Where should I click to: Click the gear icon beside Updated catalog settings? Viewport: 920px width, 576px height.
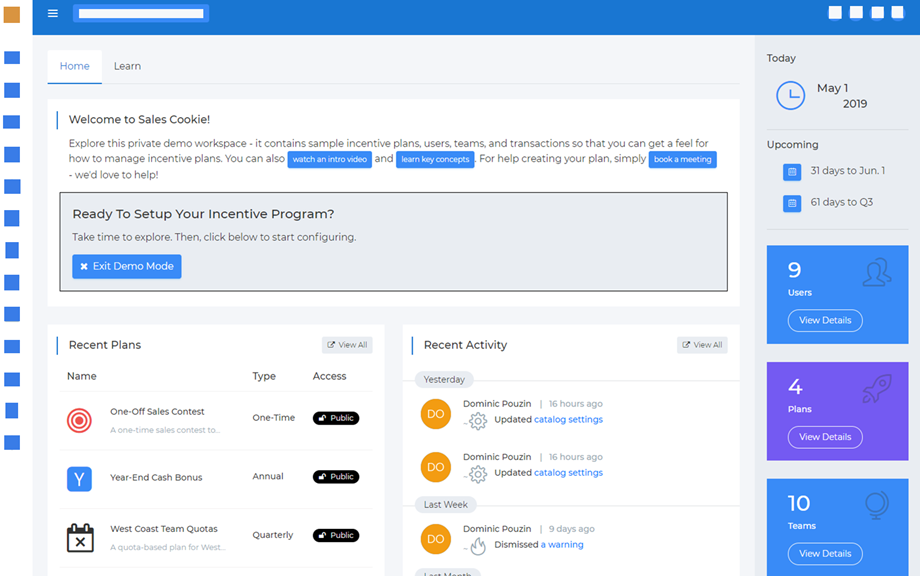477,422
